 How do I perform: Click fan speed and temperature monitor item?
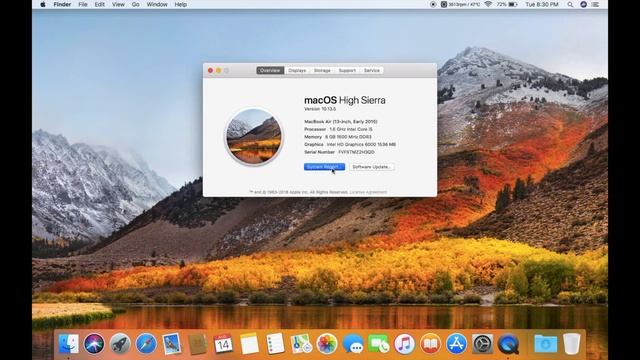pyautogui.click(x=460, y=4)
